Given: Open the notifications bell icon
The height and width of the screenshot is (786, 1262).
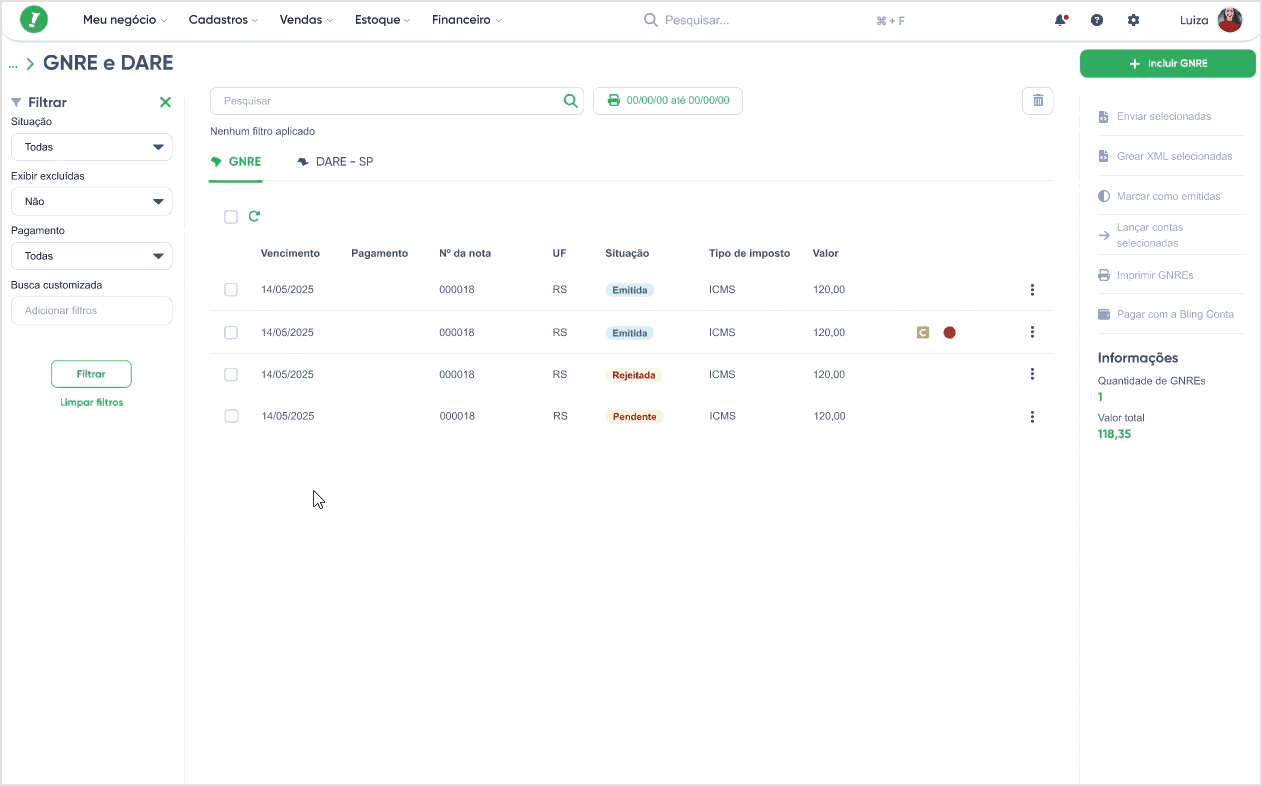Looking at the screenshot, I should coord(1061,20).
